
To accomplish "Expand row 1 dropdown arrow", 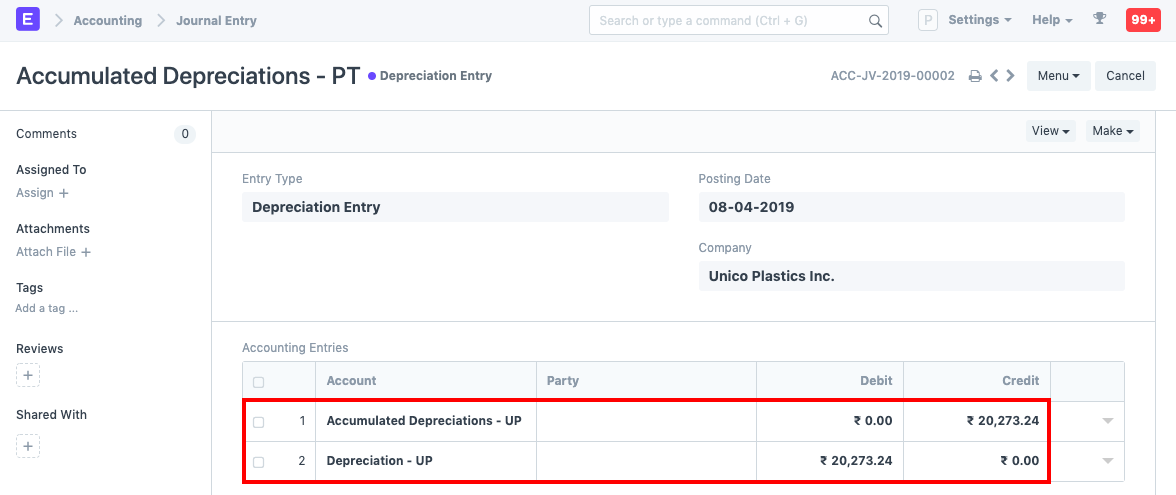I will point(1107,422).
